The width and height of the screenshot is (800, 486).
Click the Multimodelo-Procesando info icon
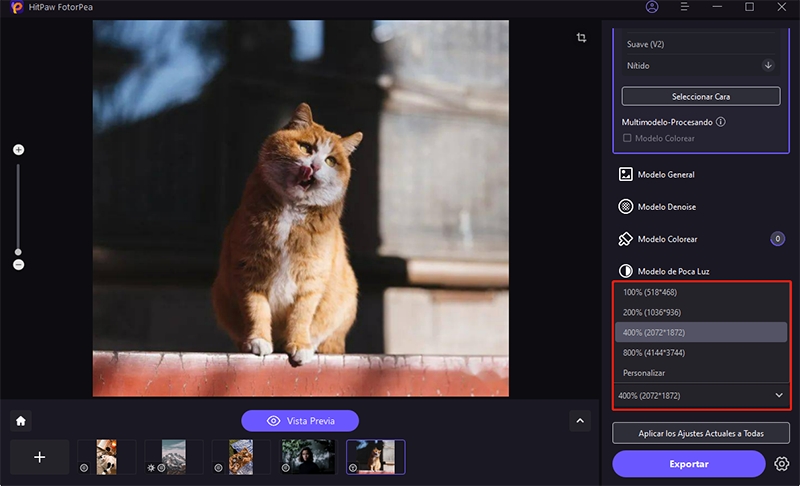pos(720,122)
